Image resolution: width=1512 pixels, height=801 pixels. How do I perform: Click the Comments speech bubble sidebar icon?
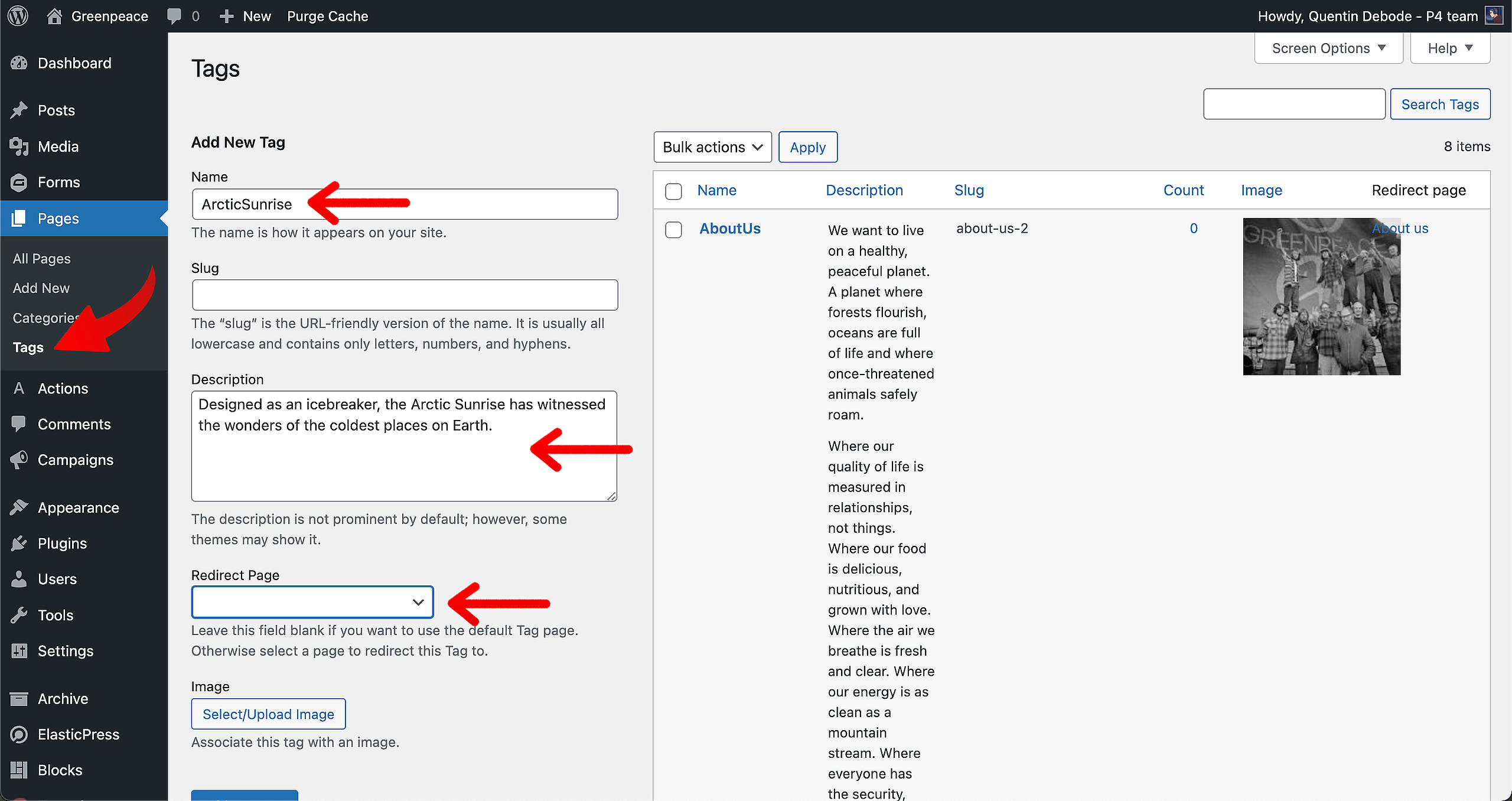coord(19,424)
